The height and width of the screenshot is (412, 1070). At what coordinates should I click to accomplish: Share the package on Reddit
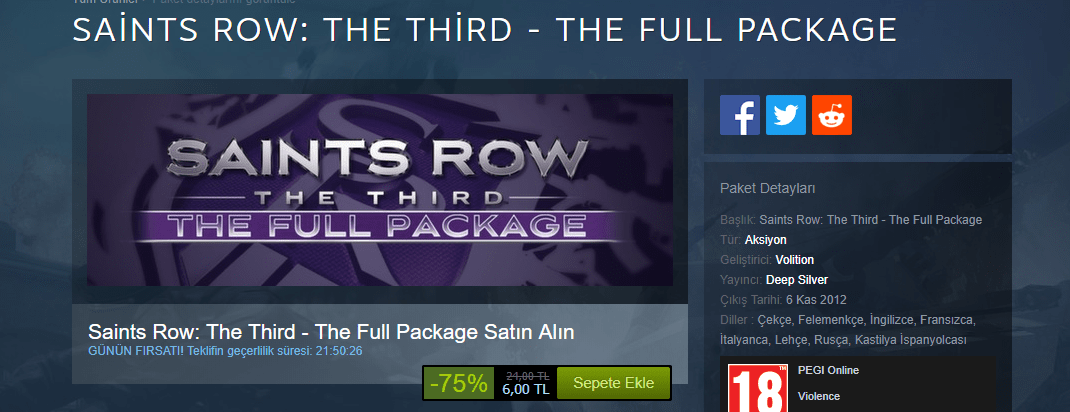pos(832,115)
